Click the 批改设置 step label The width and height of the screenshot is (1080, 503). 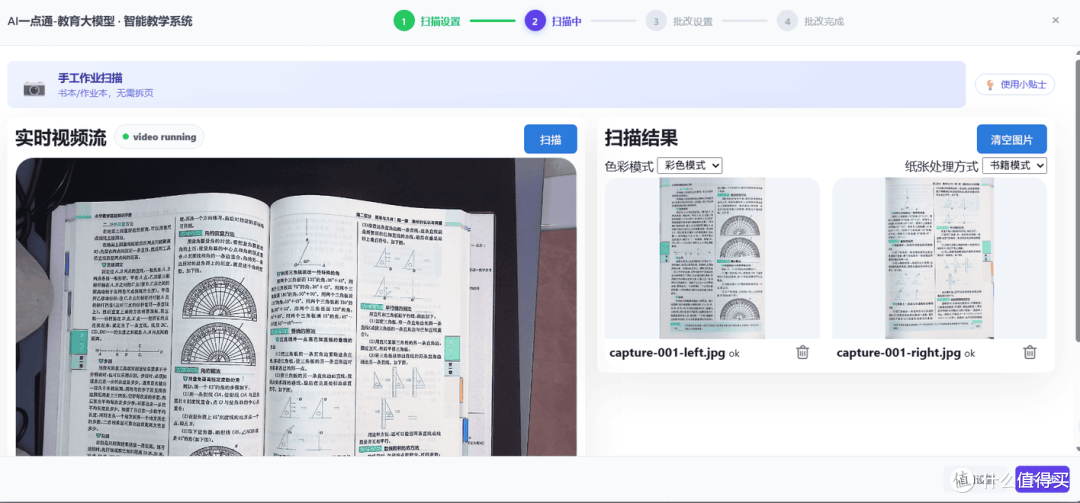[693, 21]
